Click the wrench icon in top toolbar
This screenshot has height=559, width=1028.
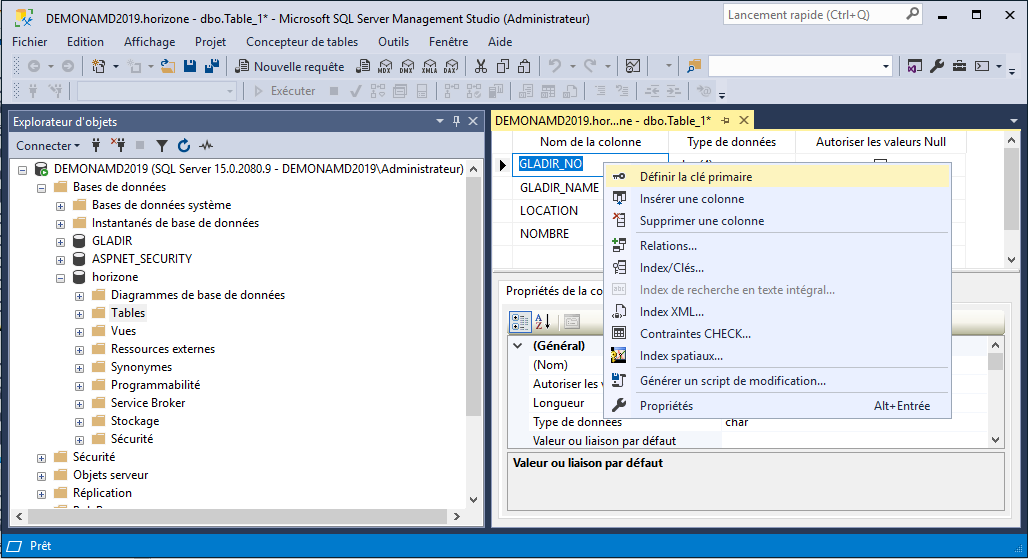click(937, 67)
